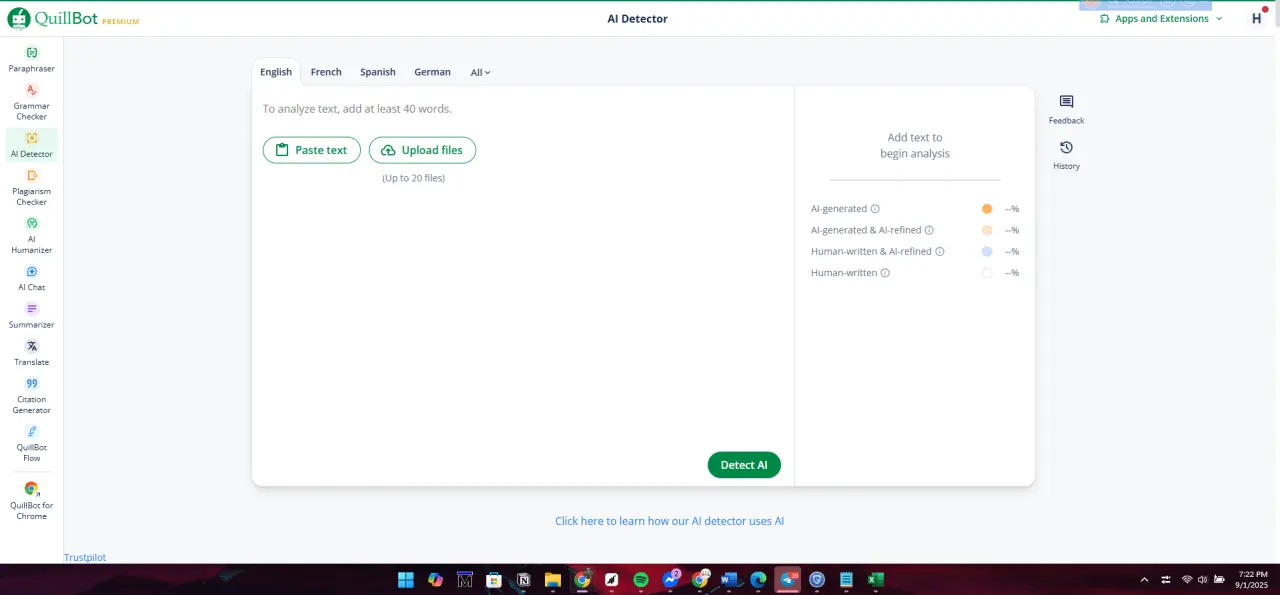Open the Trustpilot link
Screen dimensions: 1280x595
(x=85, y=557)
